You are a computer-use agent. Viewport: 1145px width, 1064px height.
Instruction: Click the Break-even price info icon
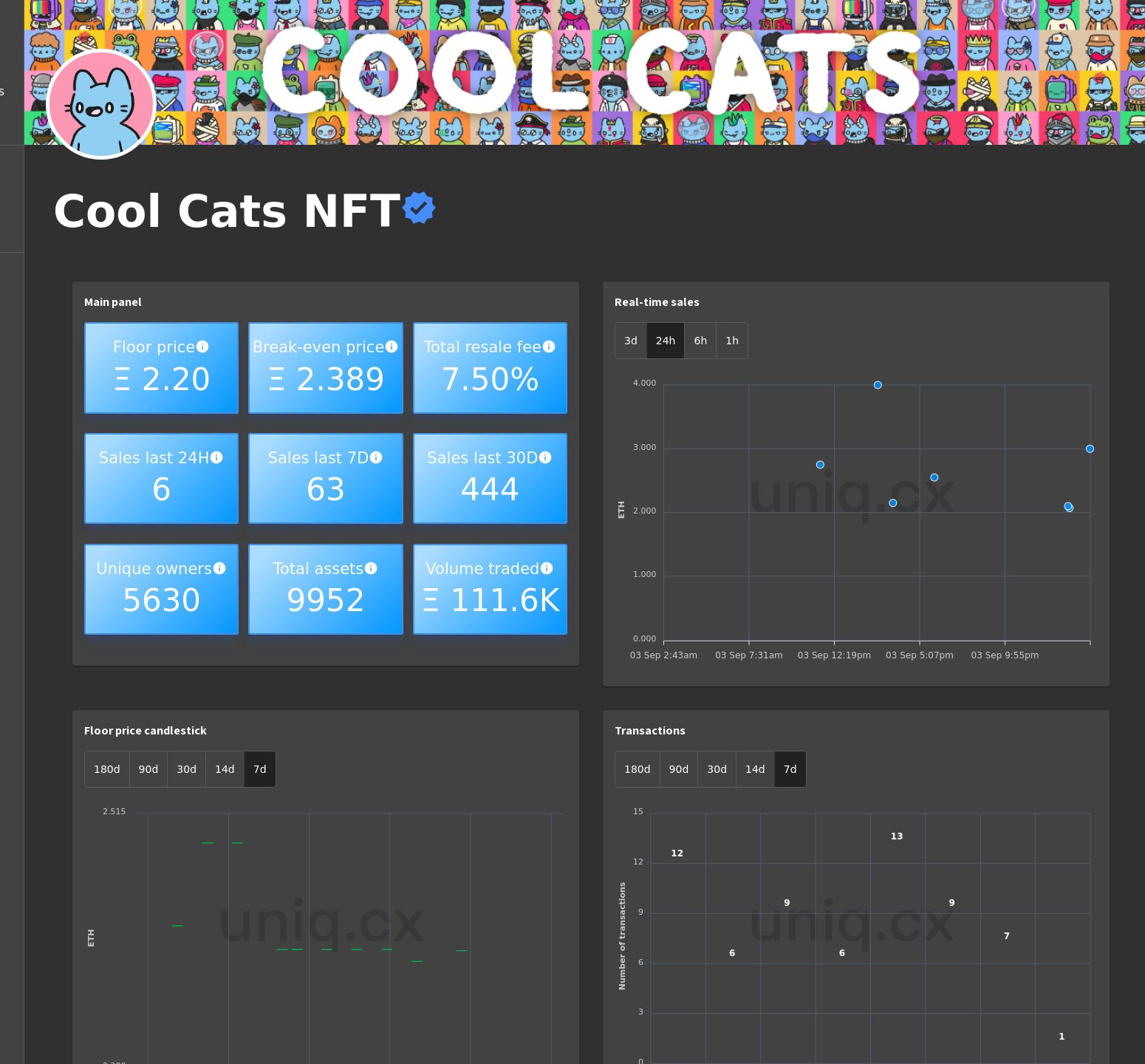click(x=392, y=347)
